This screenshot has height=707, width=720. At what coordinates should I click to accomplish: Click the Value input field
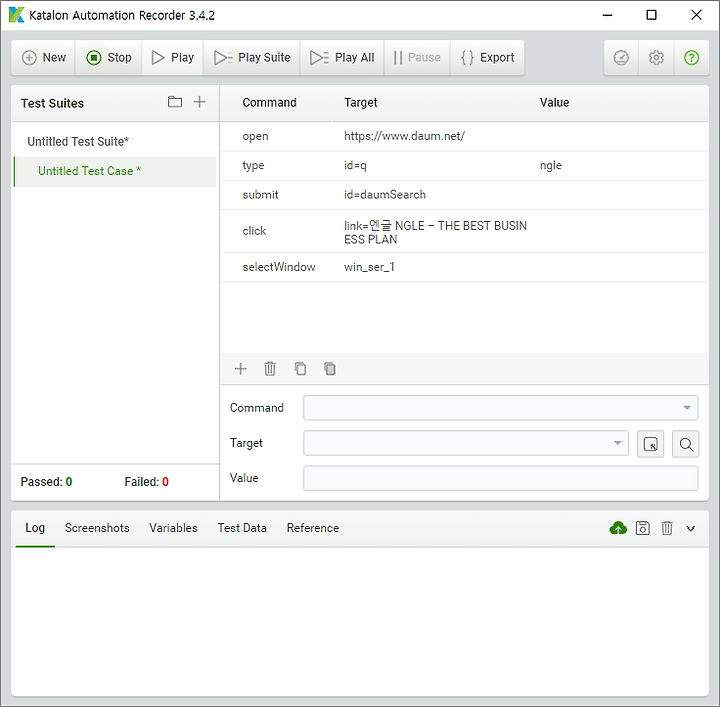coord(501,478)
